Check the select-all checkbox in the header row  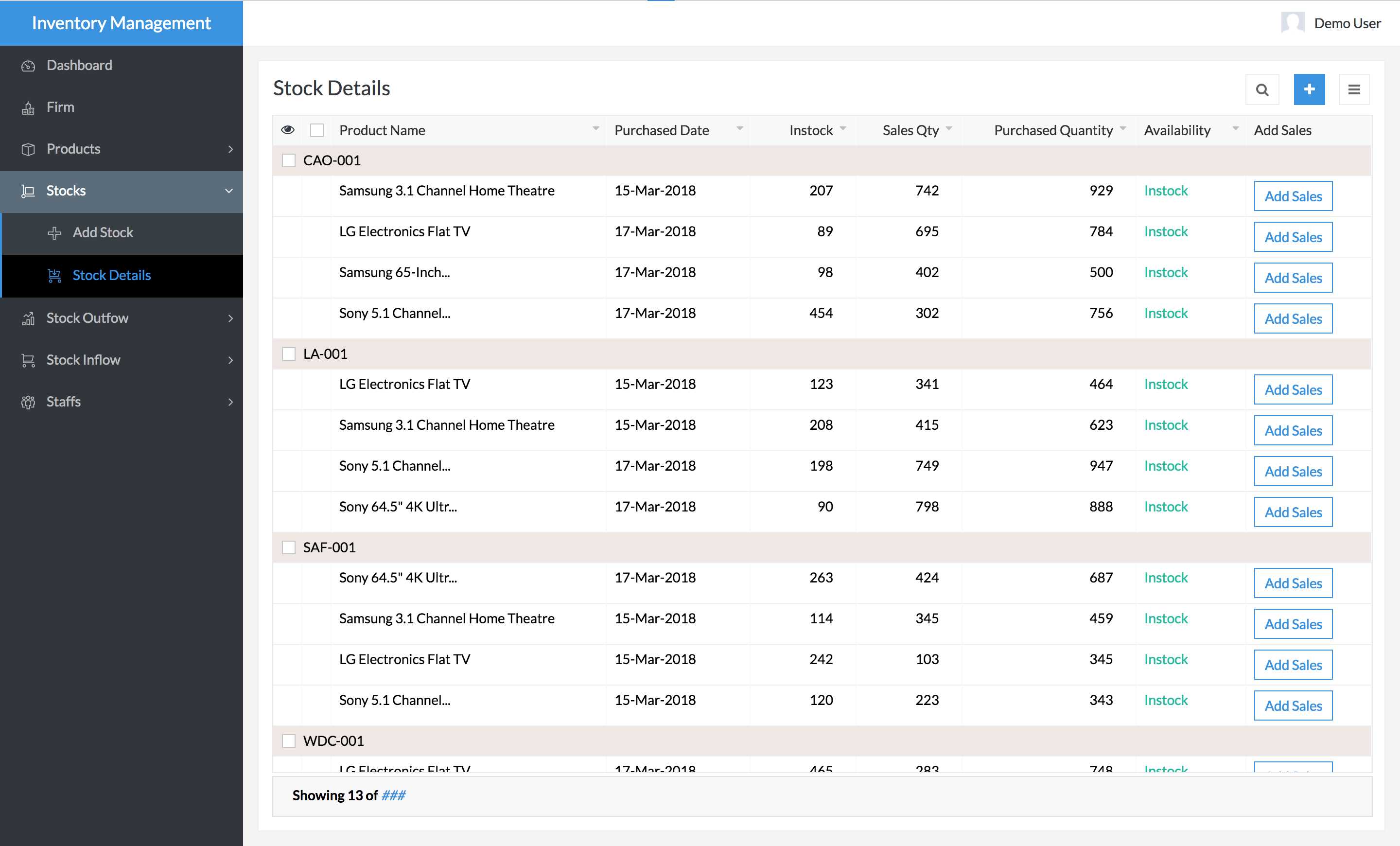(x=317, y=129)
